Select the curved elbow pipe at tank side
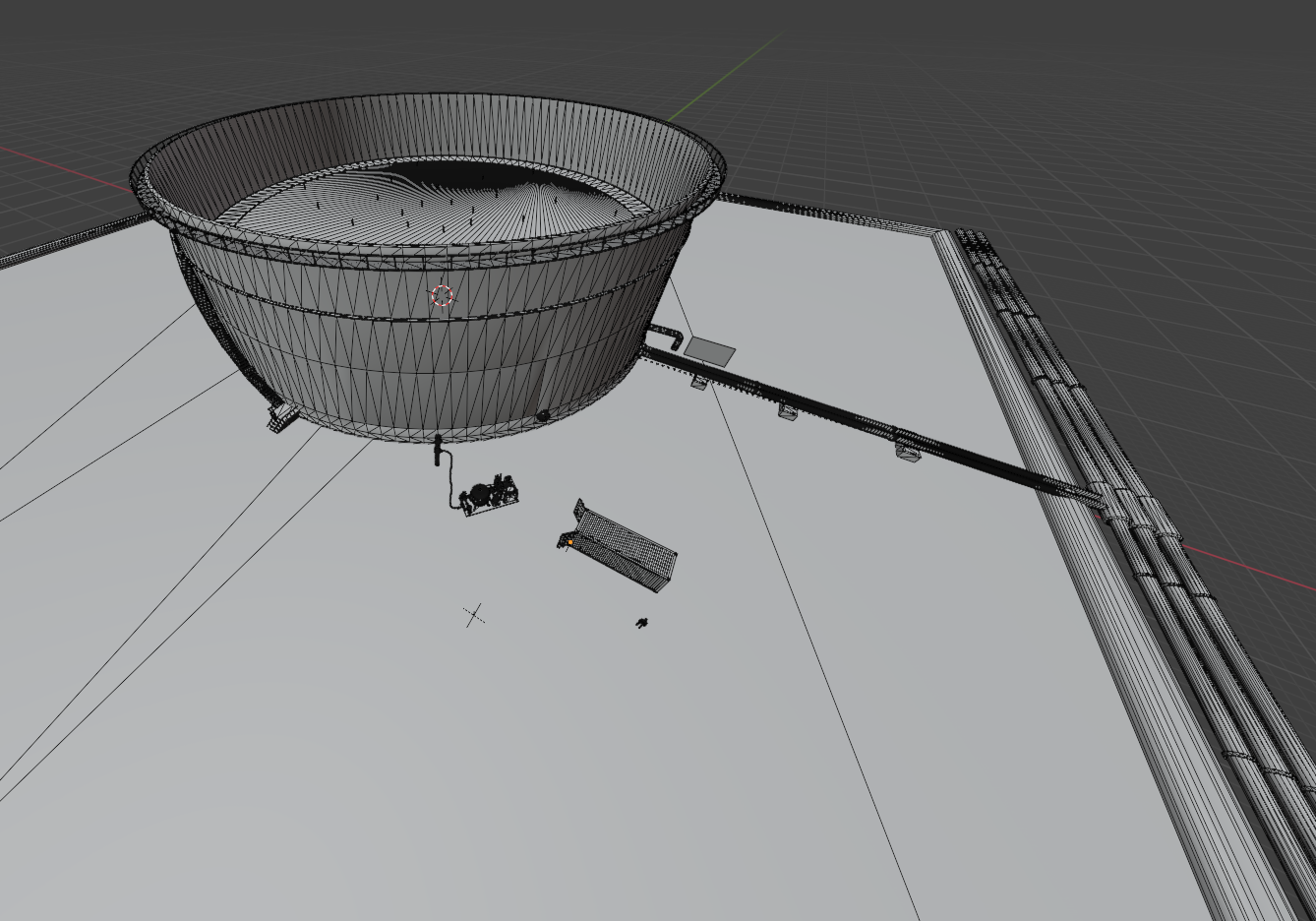The height and width of the screenshot is (921, 1316). (667, 337)
